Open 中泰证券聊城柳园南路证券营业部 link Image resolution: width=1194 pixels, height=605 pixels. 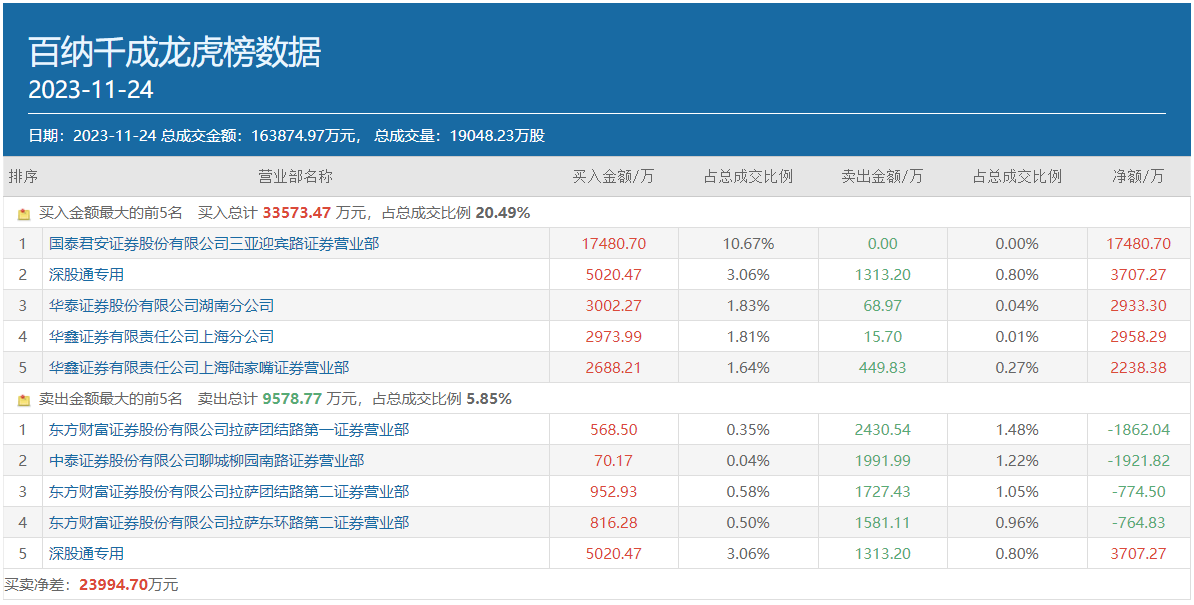[206, 460]
